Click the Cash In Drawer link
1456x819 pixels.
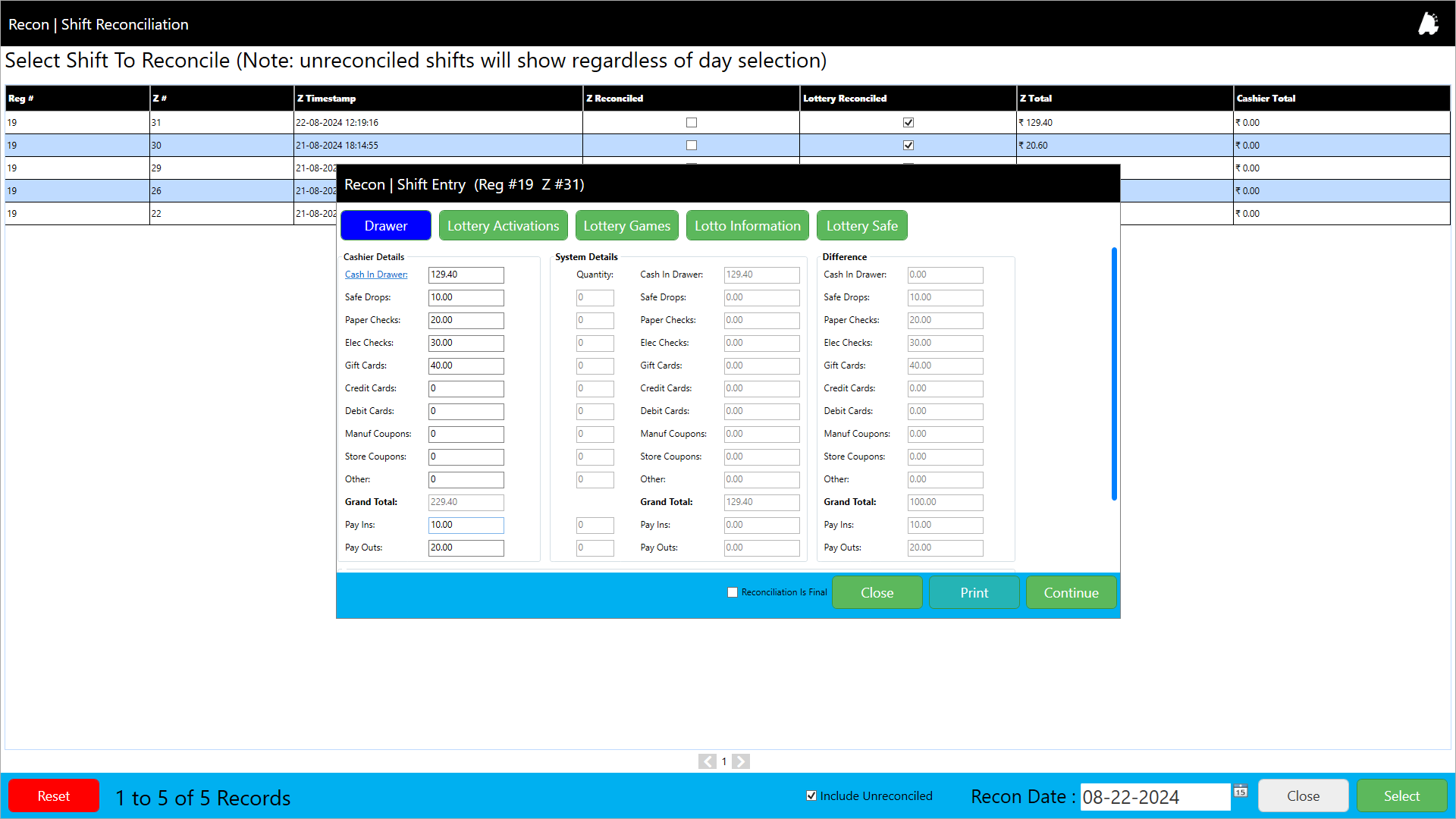(376, 275)
